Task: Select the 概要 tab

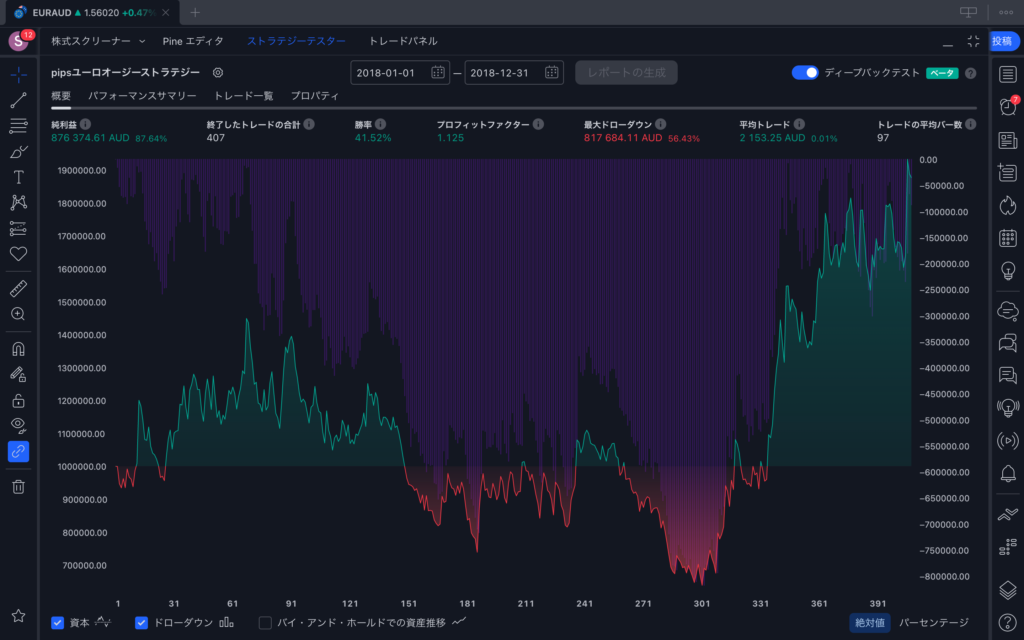Action: pos(61,95)
